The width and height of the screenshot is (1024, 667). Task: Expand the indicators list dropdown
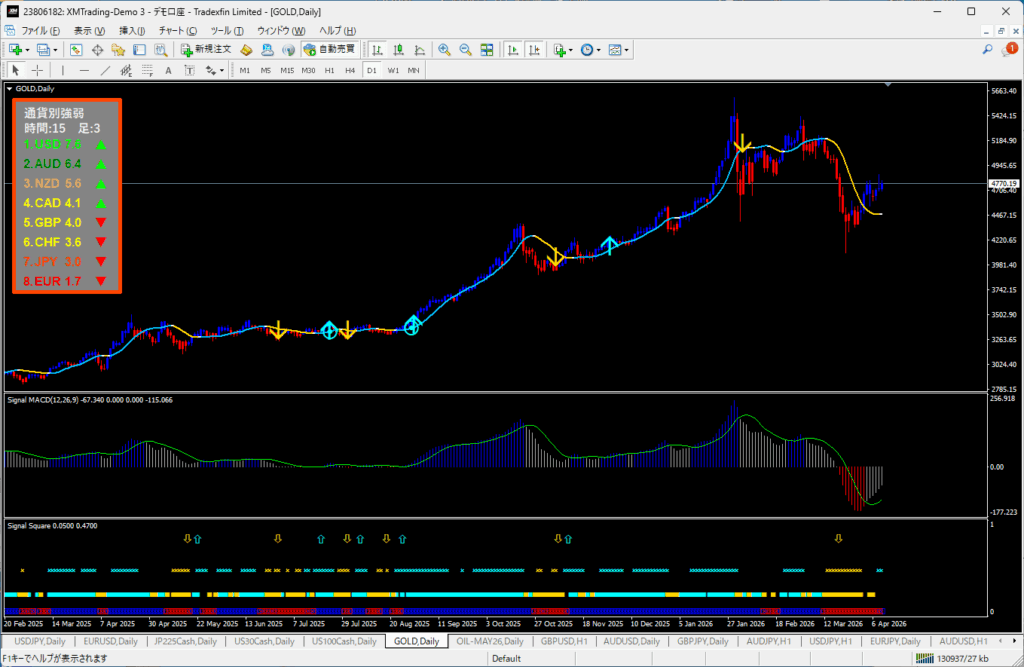(572, 49)
